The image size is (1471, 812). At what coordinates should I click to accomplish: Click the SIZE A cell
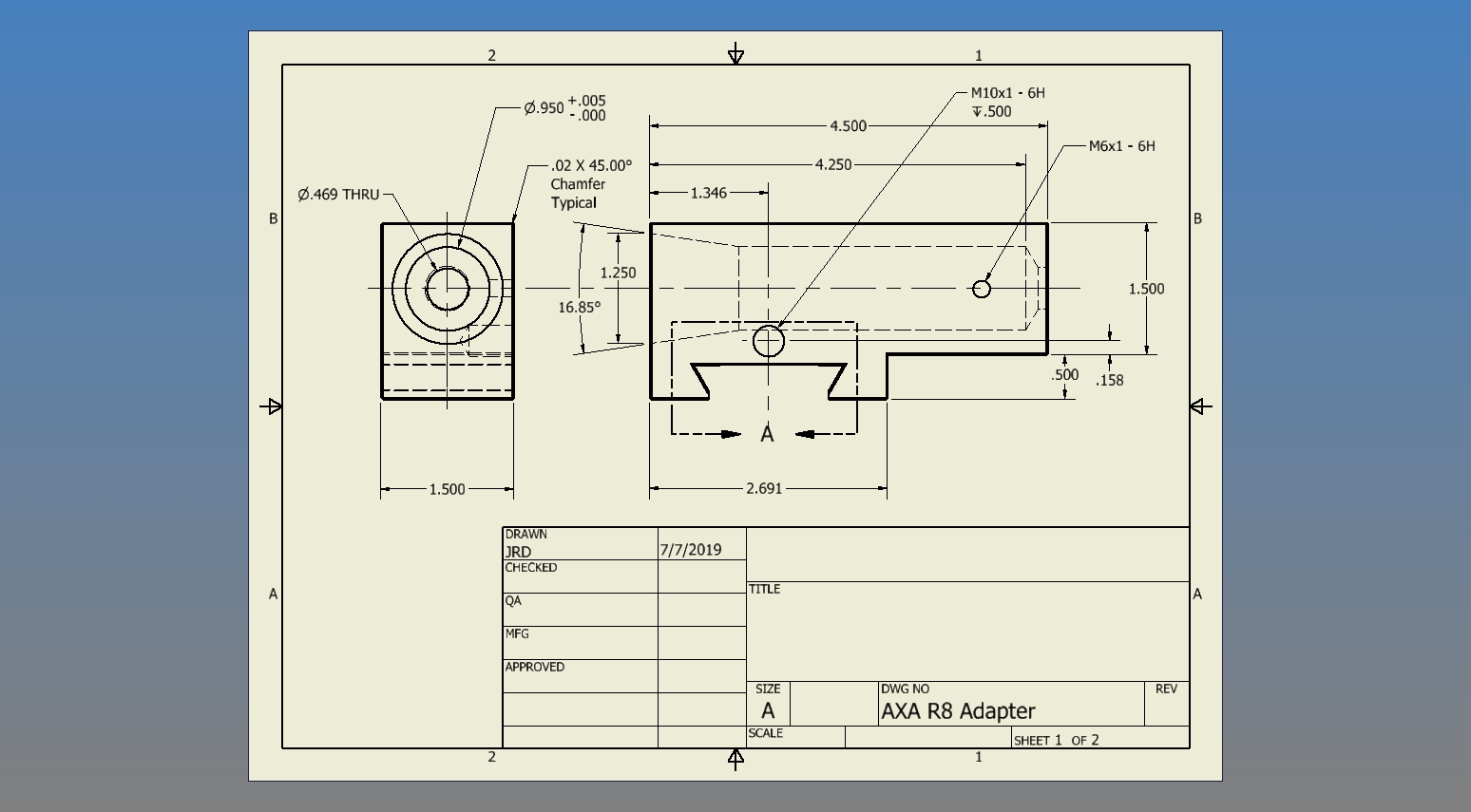coord(768,704)
